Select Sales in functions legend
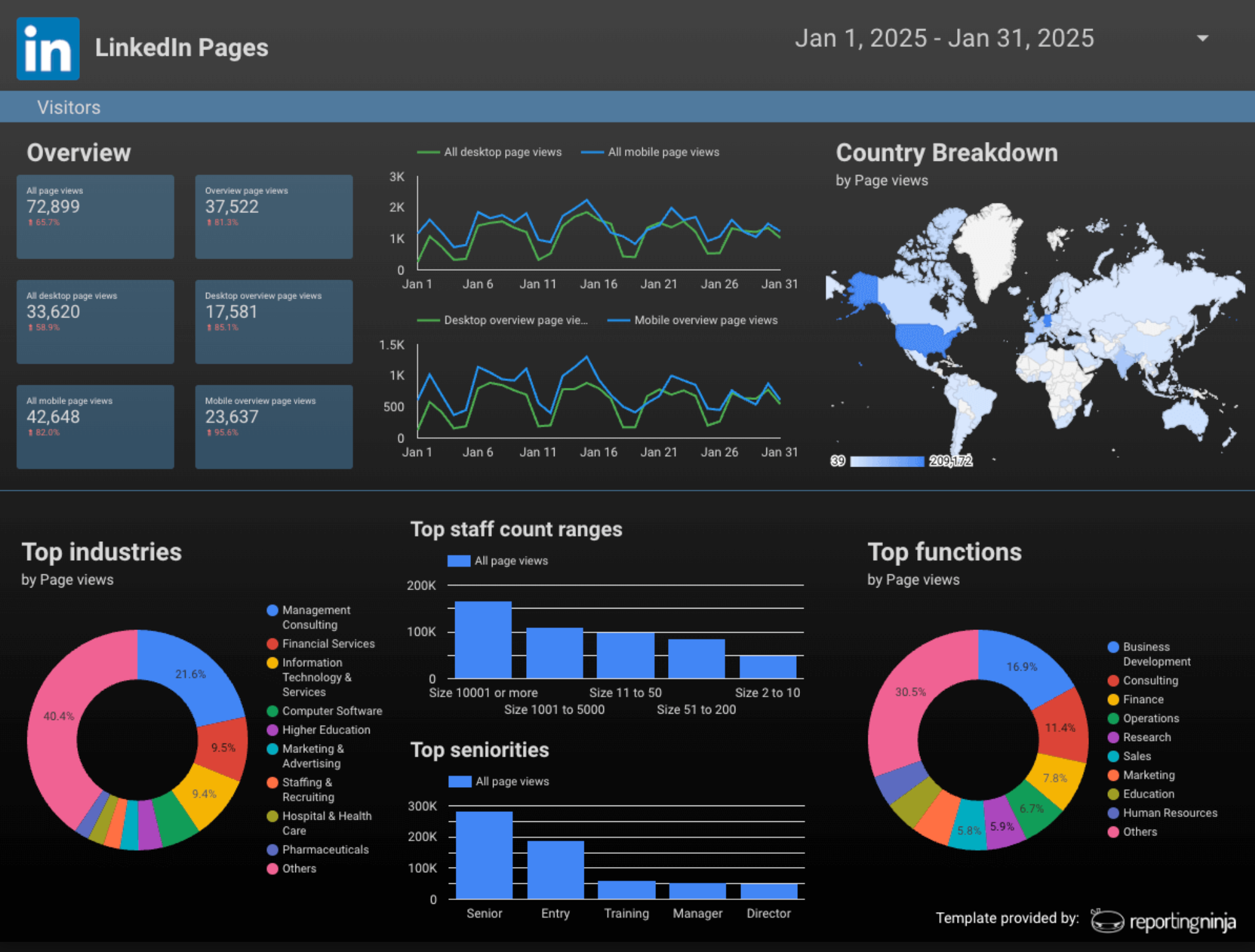Image resolution: width=1255 pixels, height=952 pixels. pos(1129,757)
